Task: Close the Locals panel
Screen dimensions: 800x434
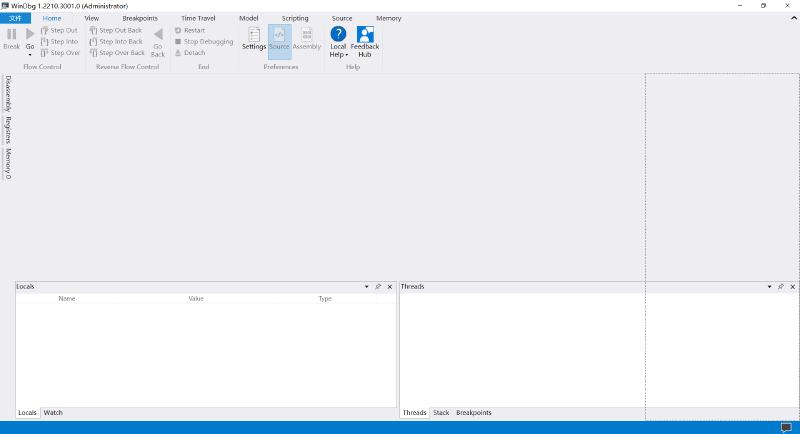Action: (x=390, y=287)
